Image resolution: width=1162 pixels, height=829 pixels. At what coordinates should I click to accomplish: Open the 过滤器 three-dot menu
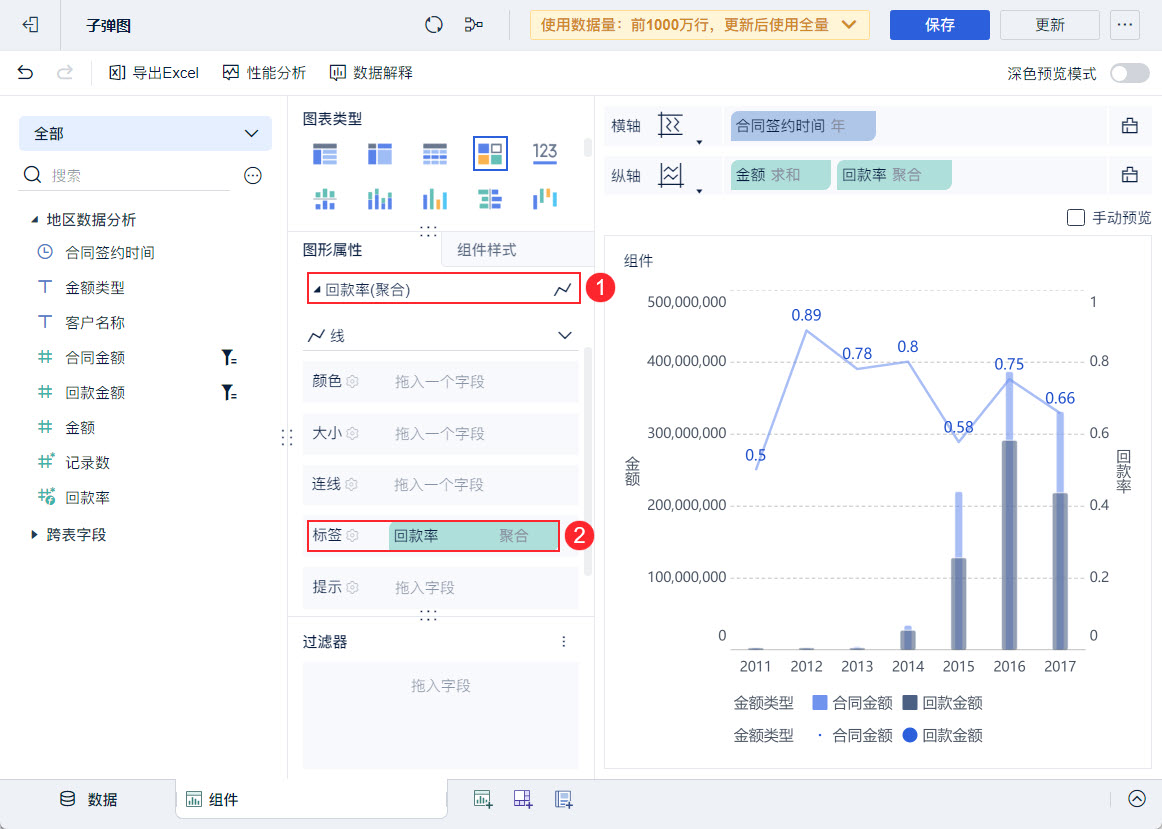564,642
